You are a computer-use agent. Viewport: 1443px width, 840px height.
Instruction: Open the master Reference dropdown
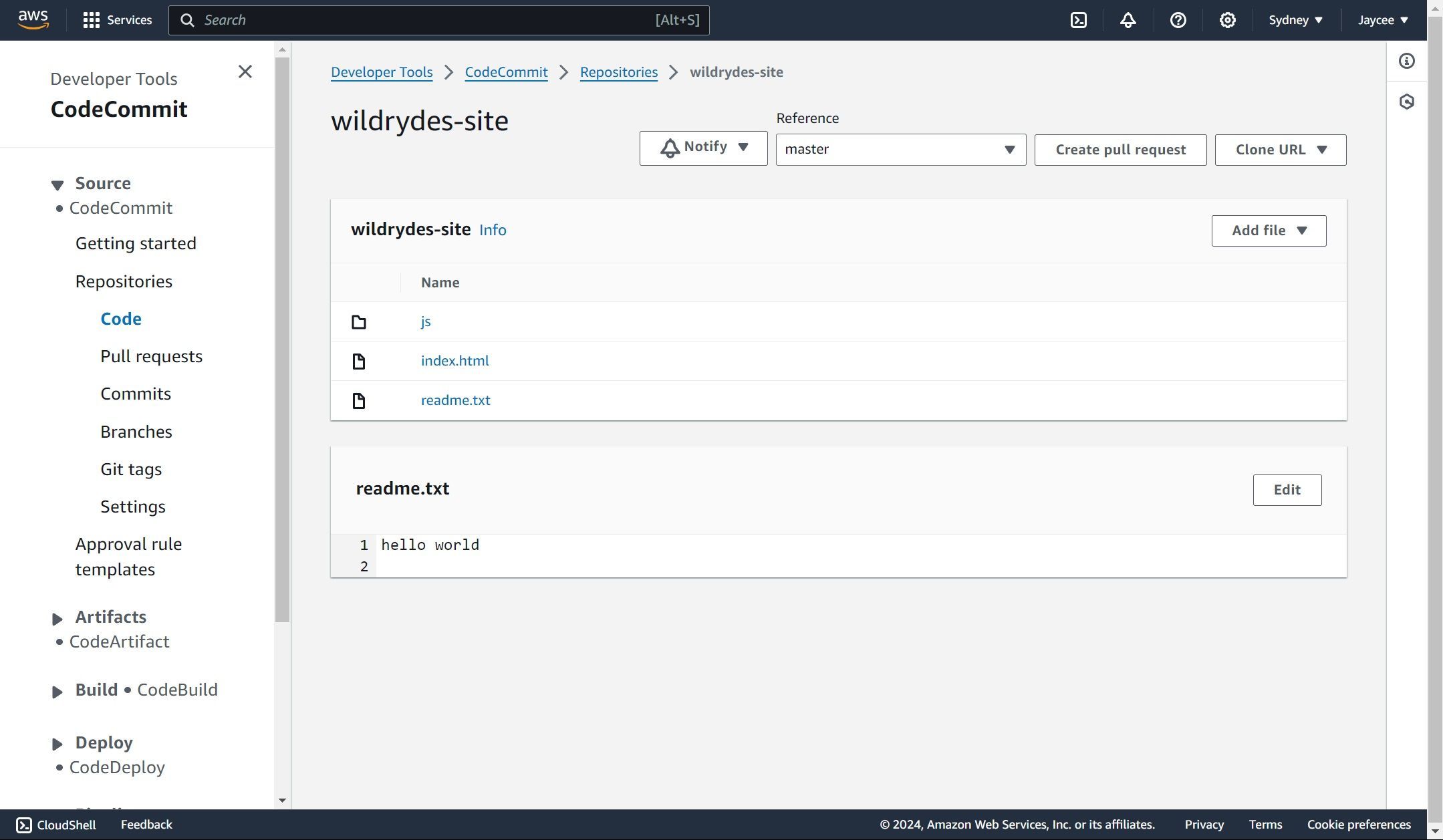900,150
